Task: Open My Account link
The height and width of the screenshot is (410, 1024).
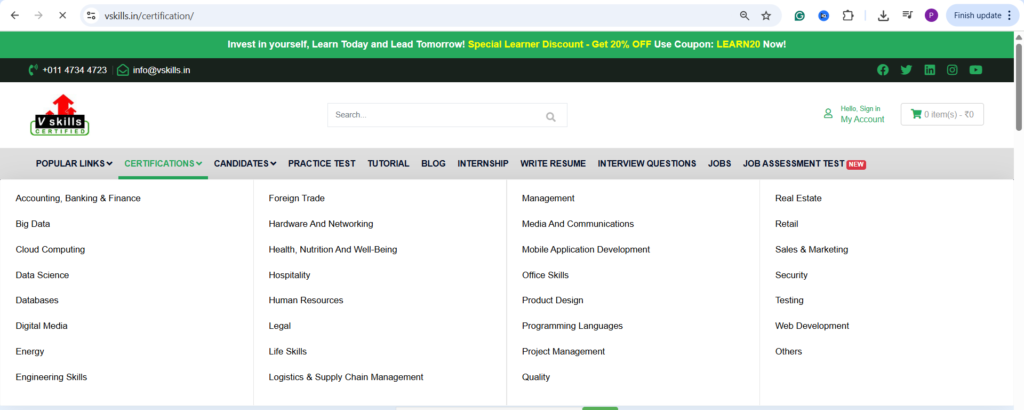Action: click(x=862, y=119)
